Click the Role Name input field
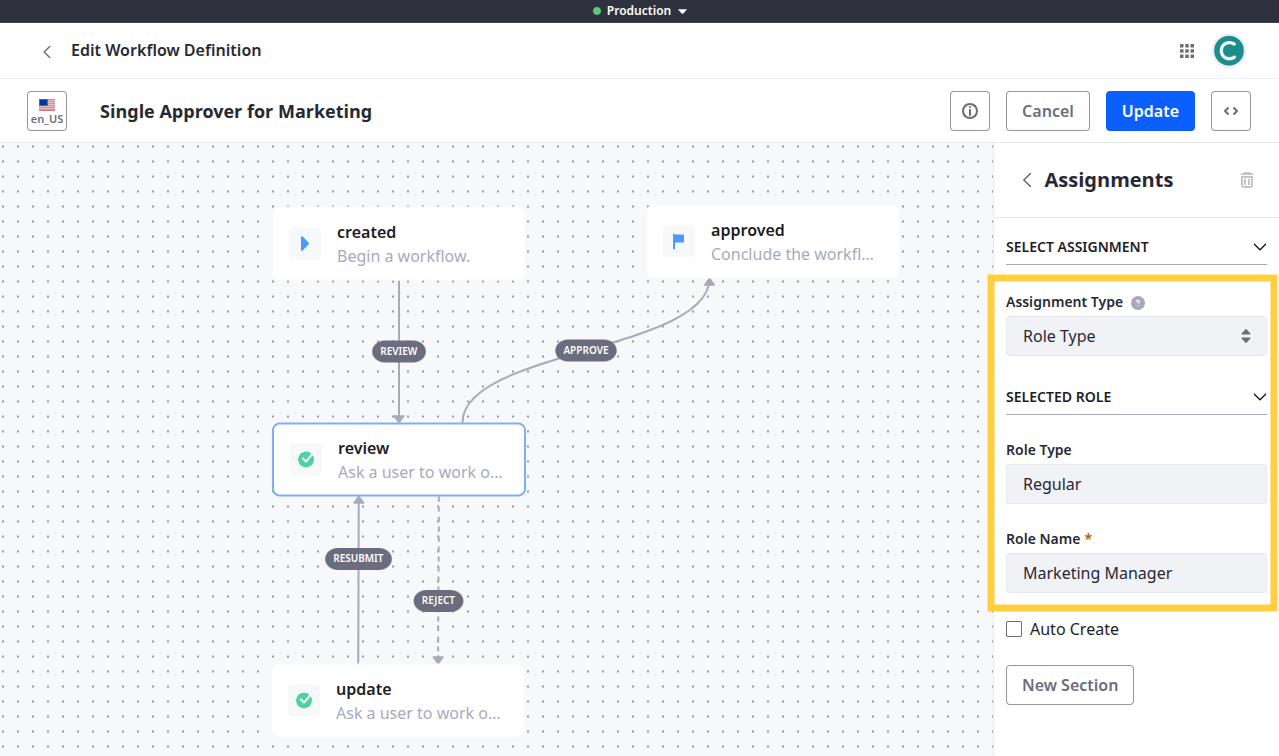1279x756 pixels. point(1135,573)
